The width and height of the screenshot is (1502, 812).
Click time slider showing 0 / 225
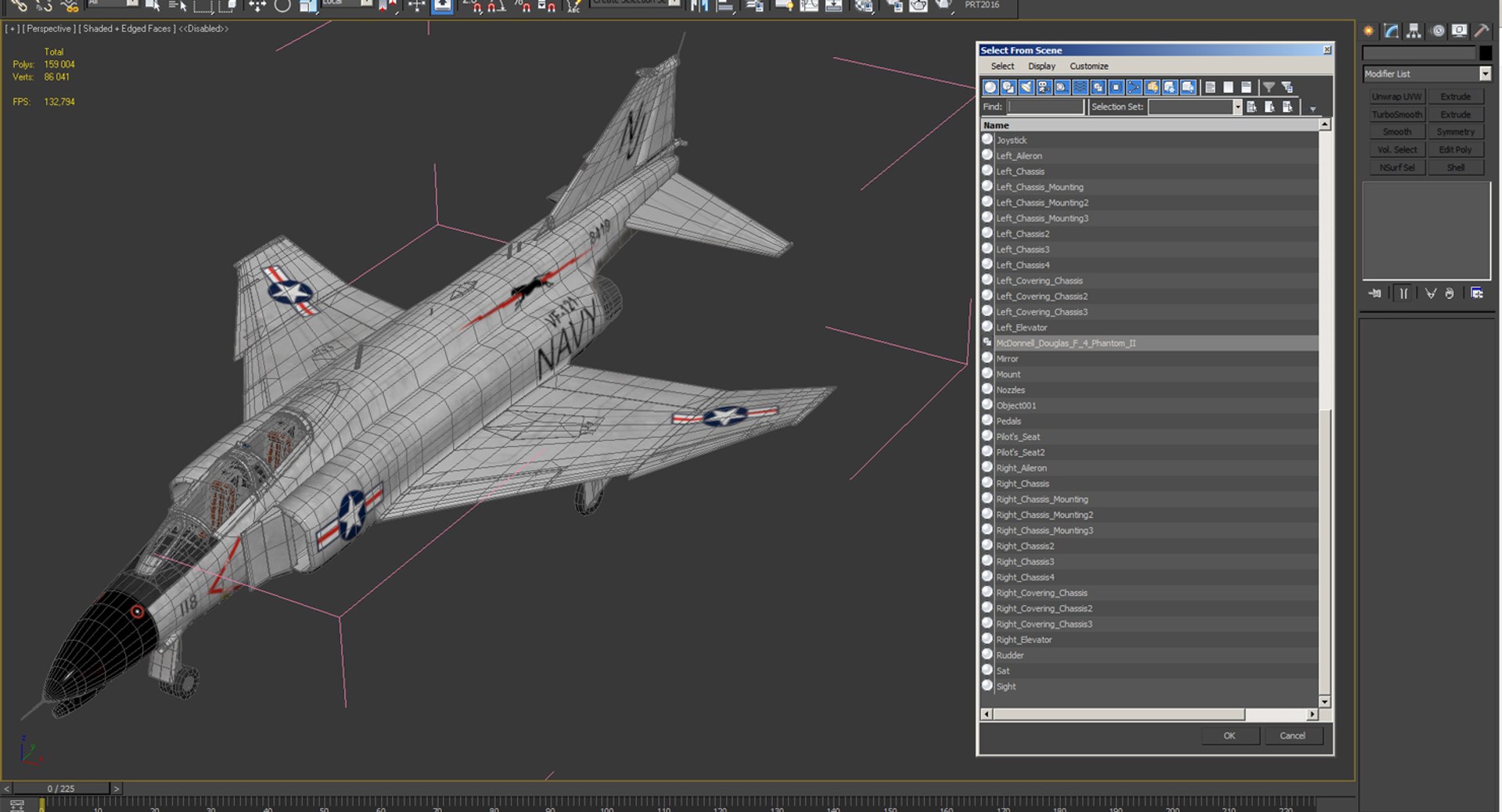point(61,789)
